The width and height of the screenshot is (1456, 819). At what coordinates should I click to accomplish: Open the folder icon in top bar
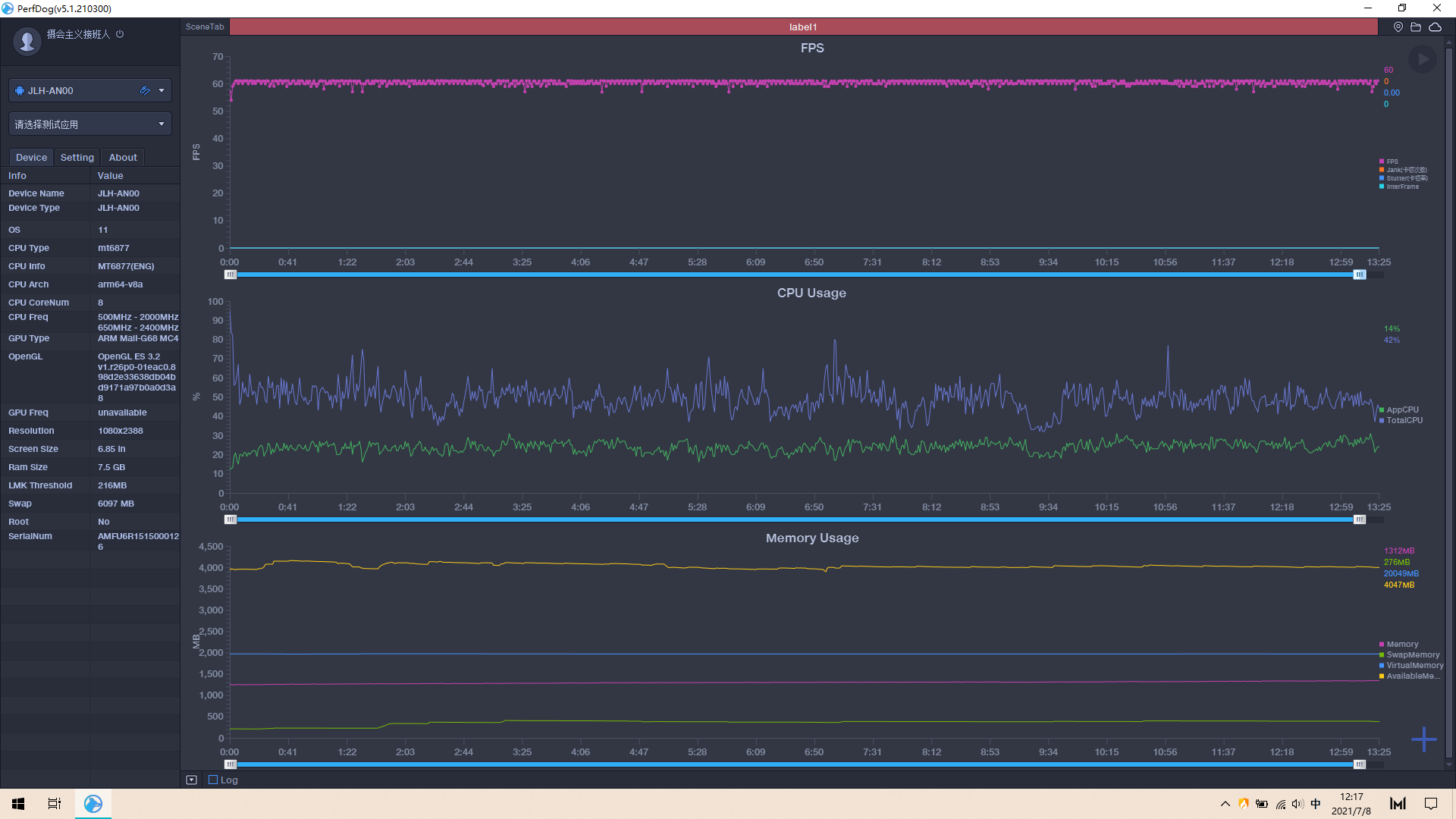tap(1416, 27)
